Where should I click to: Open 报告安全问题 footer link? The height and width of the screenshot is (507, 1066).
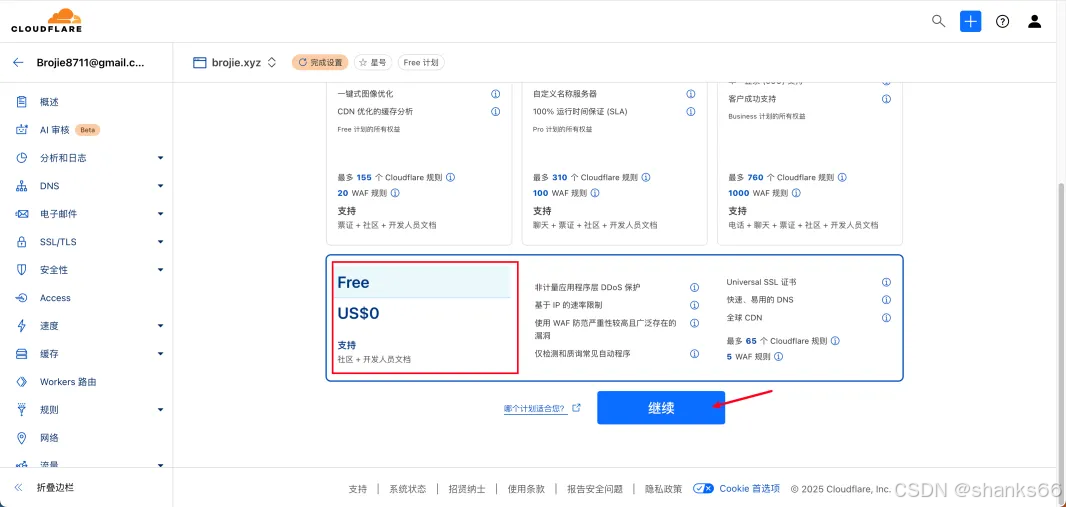click(595, 489)
